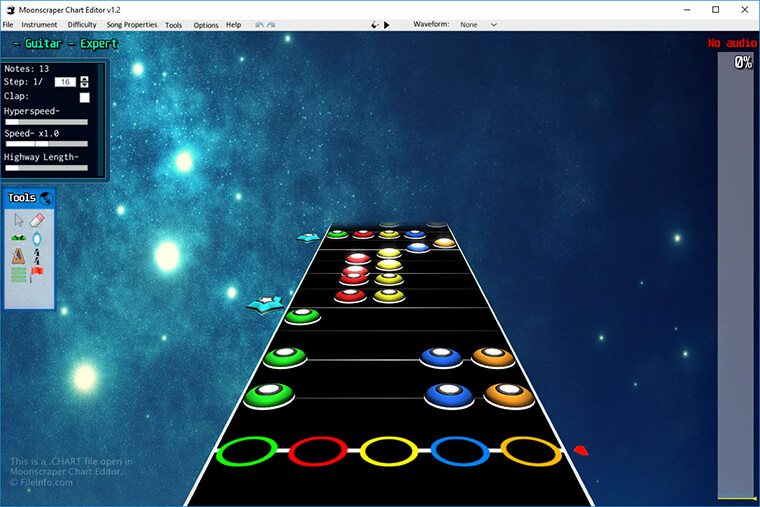
Task: Open the Difficulty menu
Action: click(82, 24)
